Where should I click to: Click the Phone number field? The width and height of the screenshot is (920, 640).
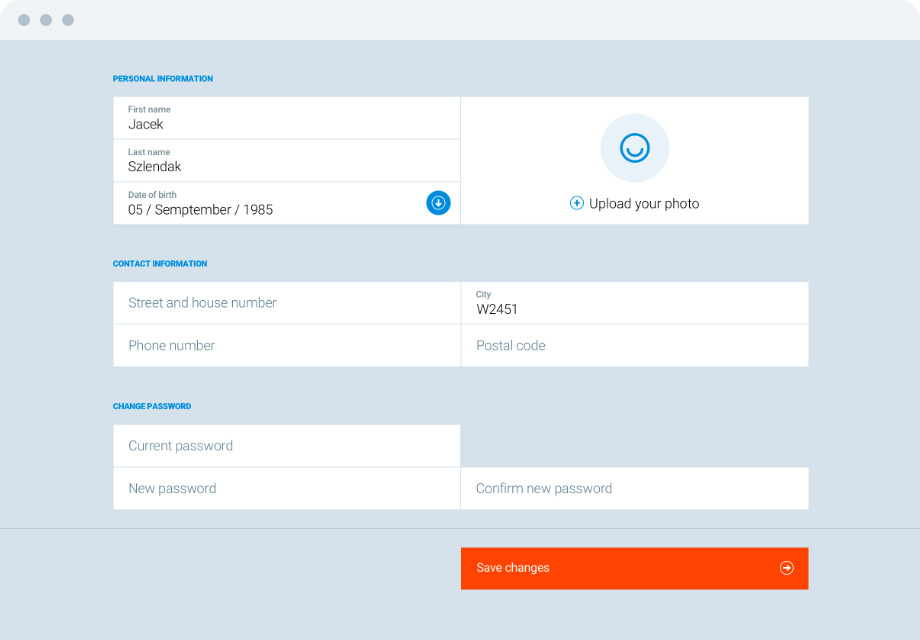[287, 346]
